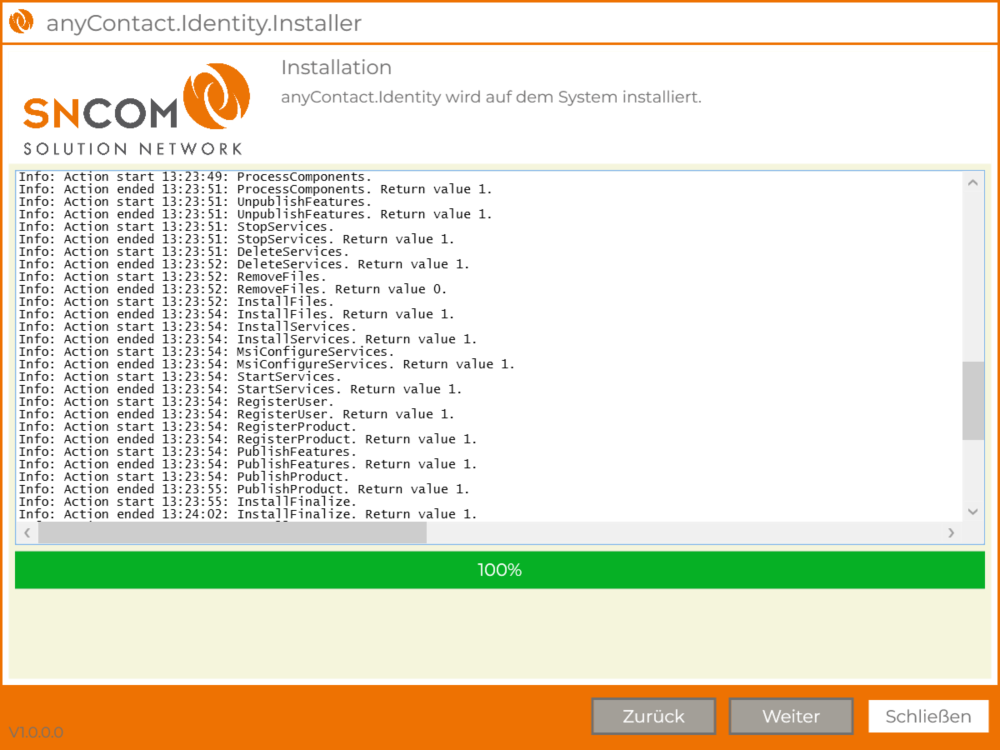
Task: Go back with the Zurück button
Action: coord(653,716)
